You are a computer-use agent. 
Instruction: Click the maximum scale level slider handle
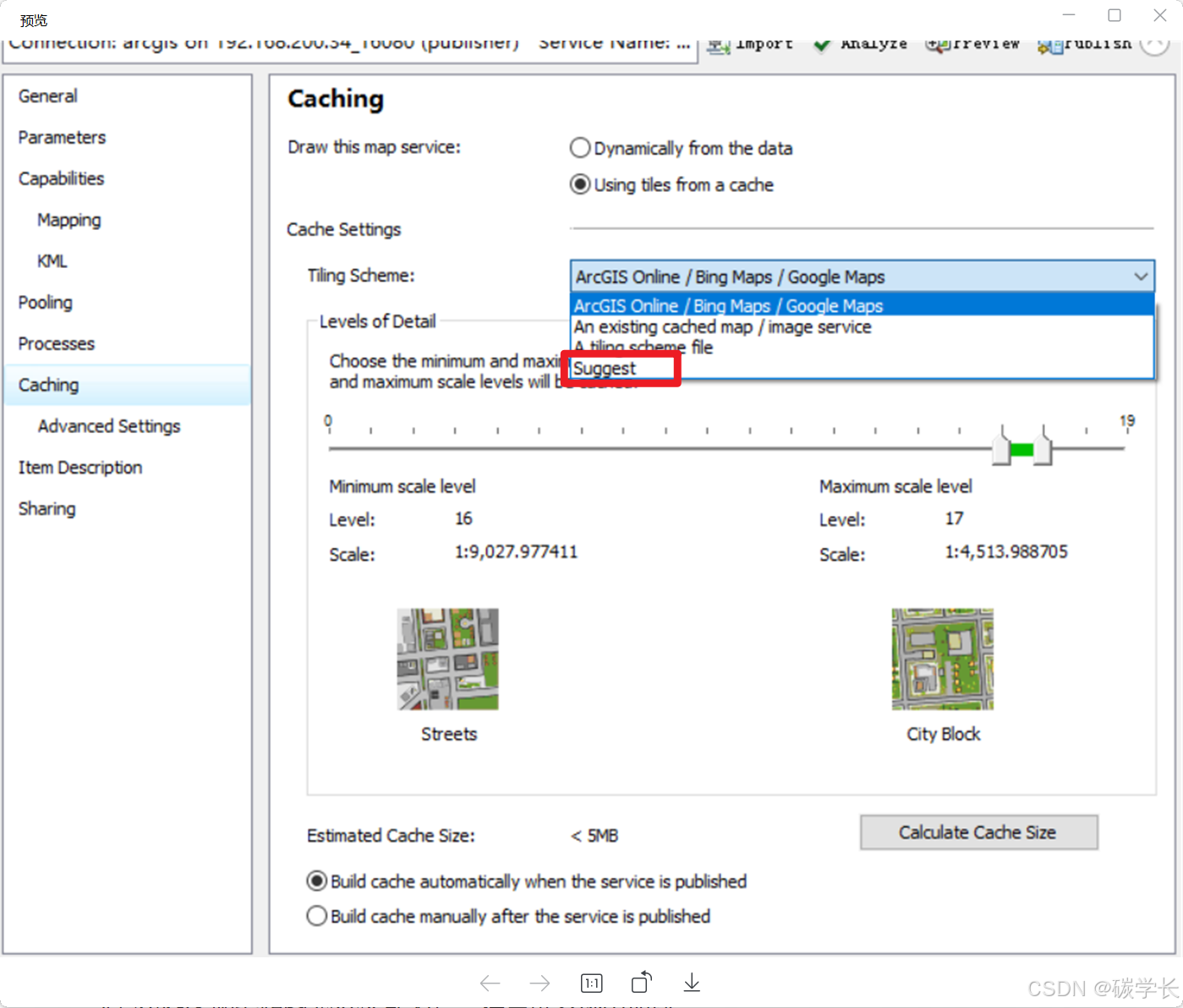tap(1043, 446)
